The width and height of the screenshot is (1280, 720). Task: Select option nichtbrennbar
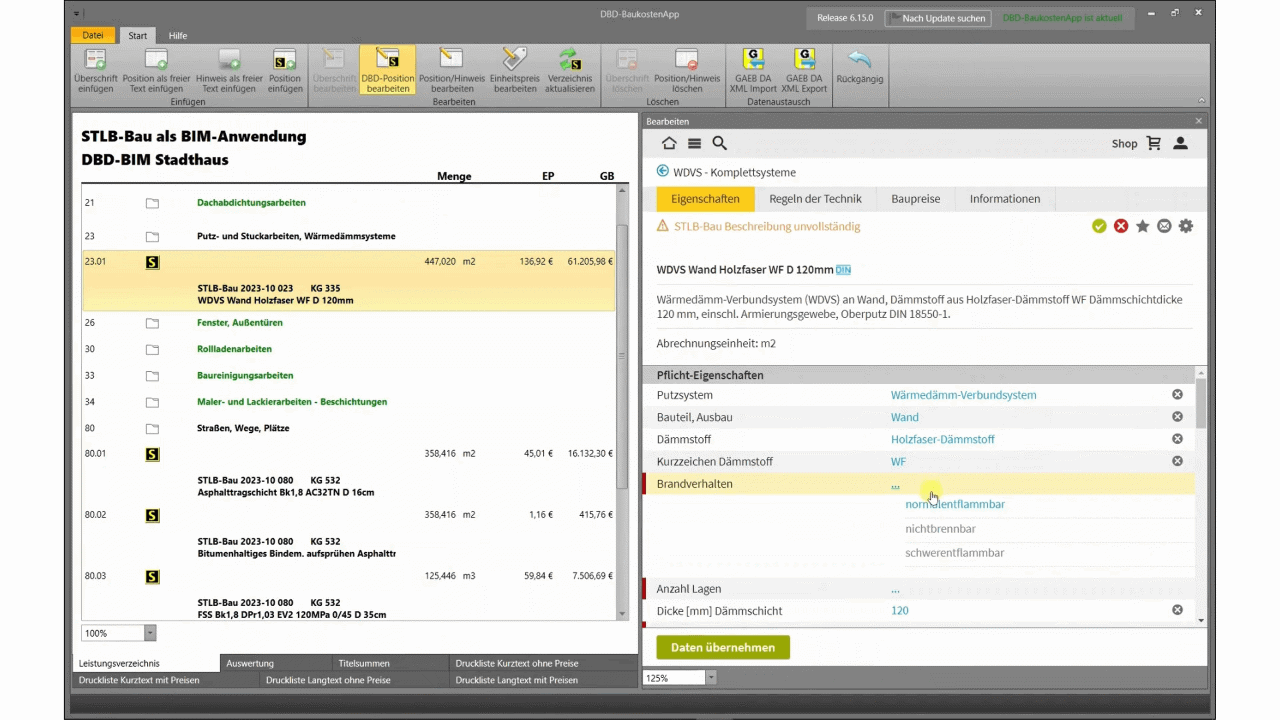click(x=940, y=529)
